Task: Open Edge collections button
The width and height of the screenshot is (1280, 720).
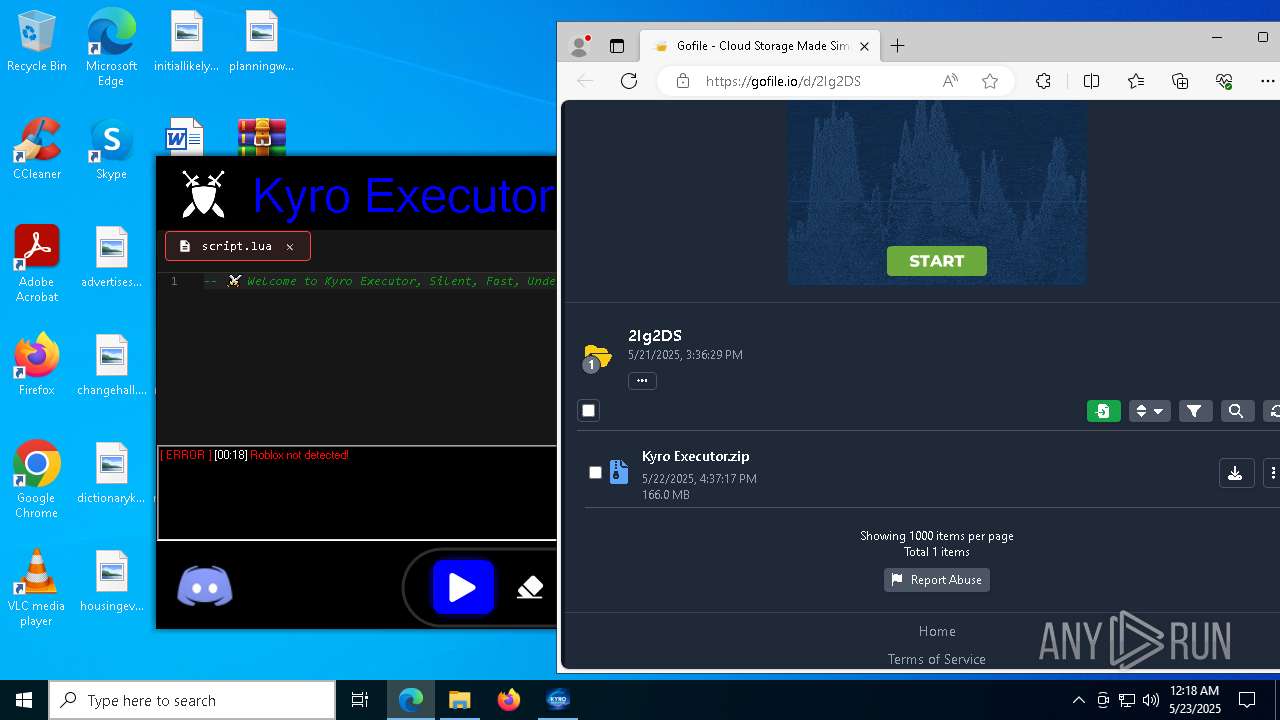Action: pos(1180,81)
